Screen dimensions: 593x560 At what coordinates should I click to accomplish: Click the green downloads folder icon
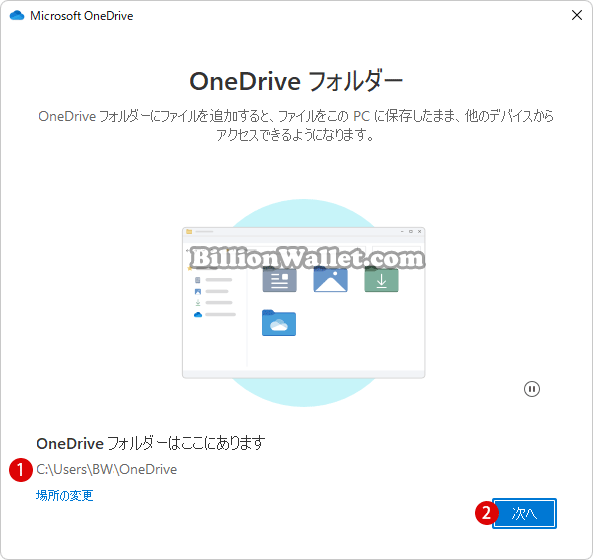tap(381, 279)
